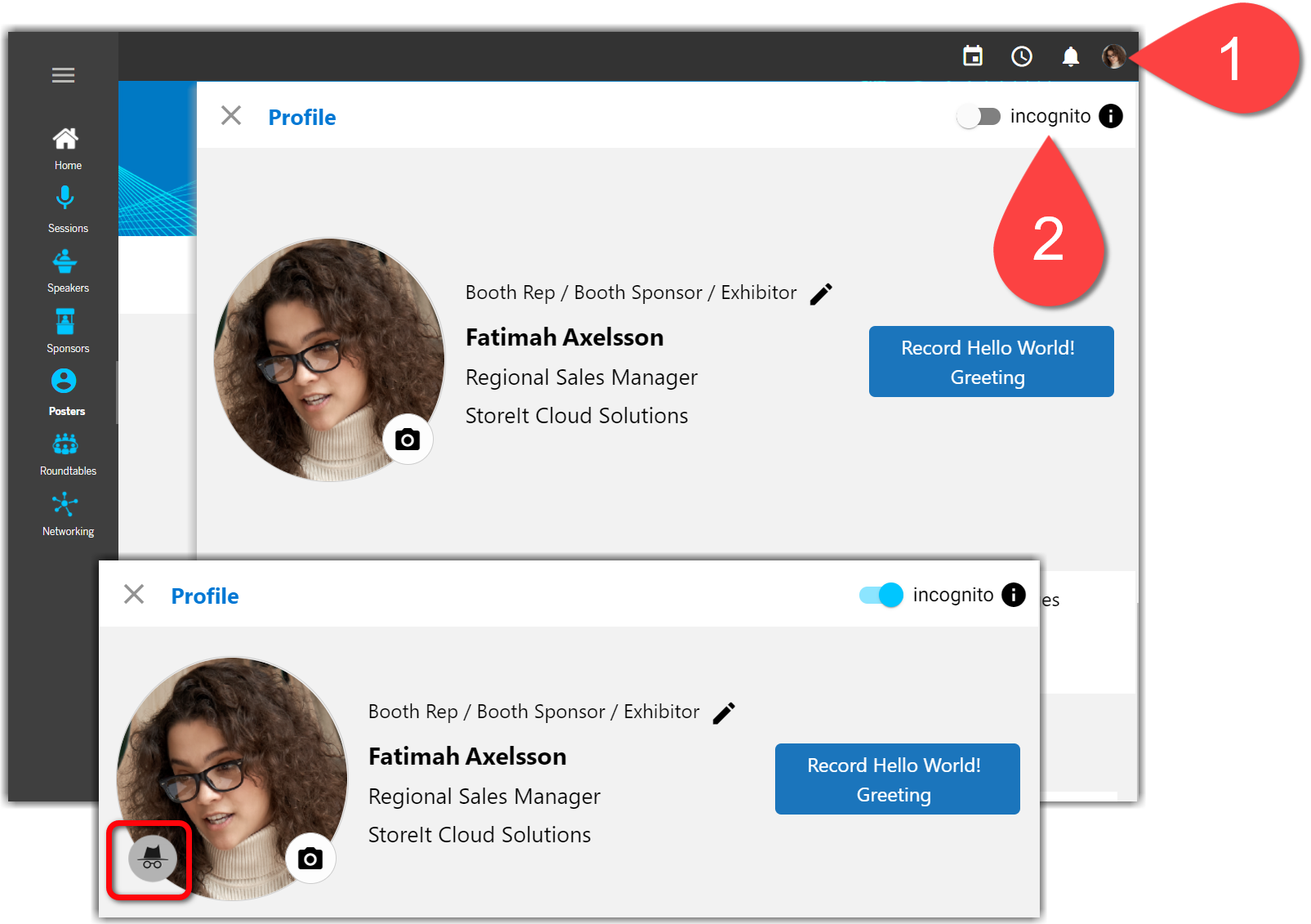1311x924 pixels.
Task: Edit role with pencil icon in upper profile
Action: (x=821, y=294)
